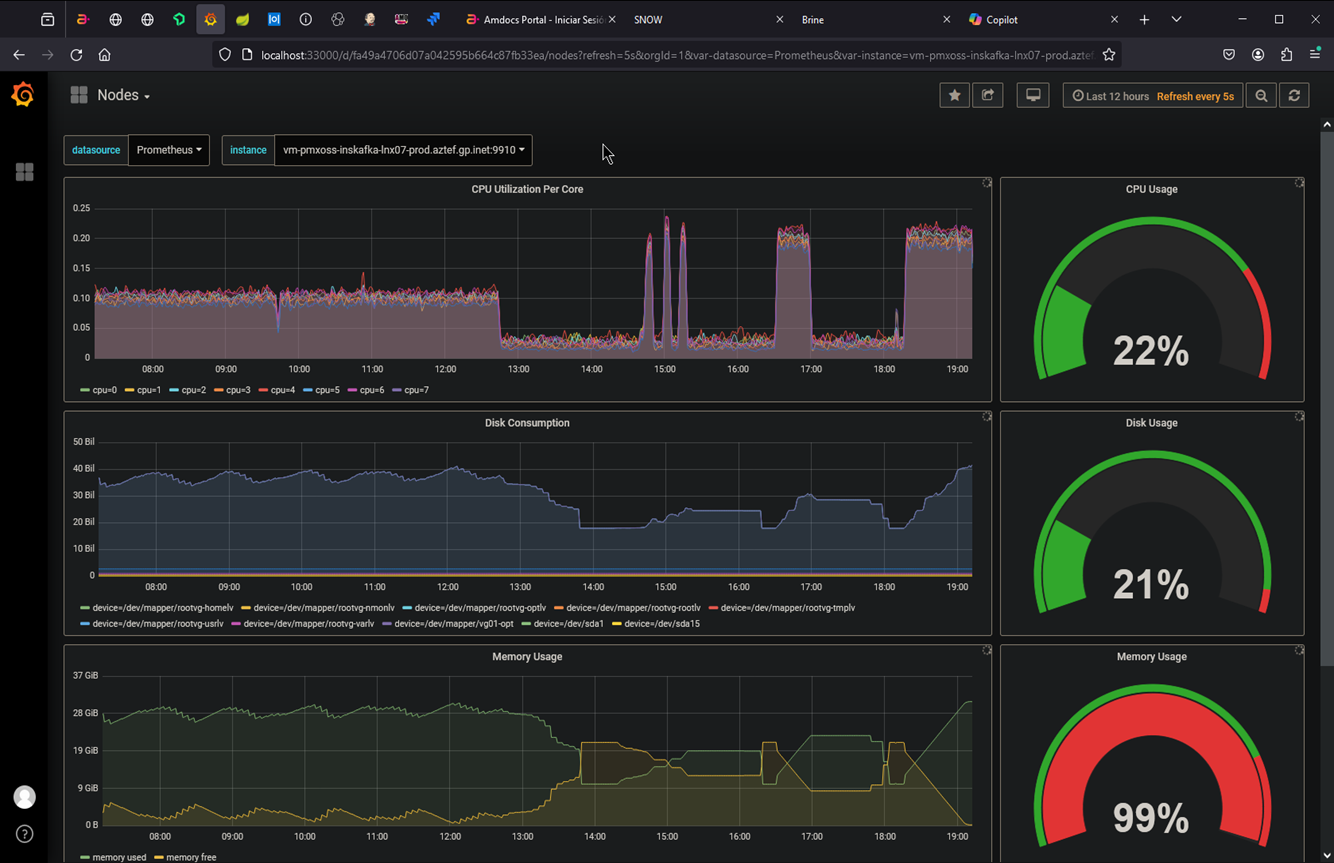The image size is (1334, 863).
Task: Hide the memory free series in legend
Action: click(x=194, y=856)
